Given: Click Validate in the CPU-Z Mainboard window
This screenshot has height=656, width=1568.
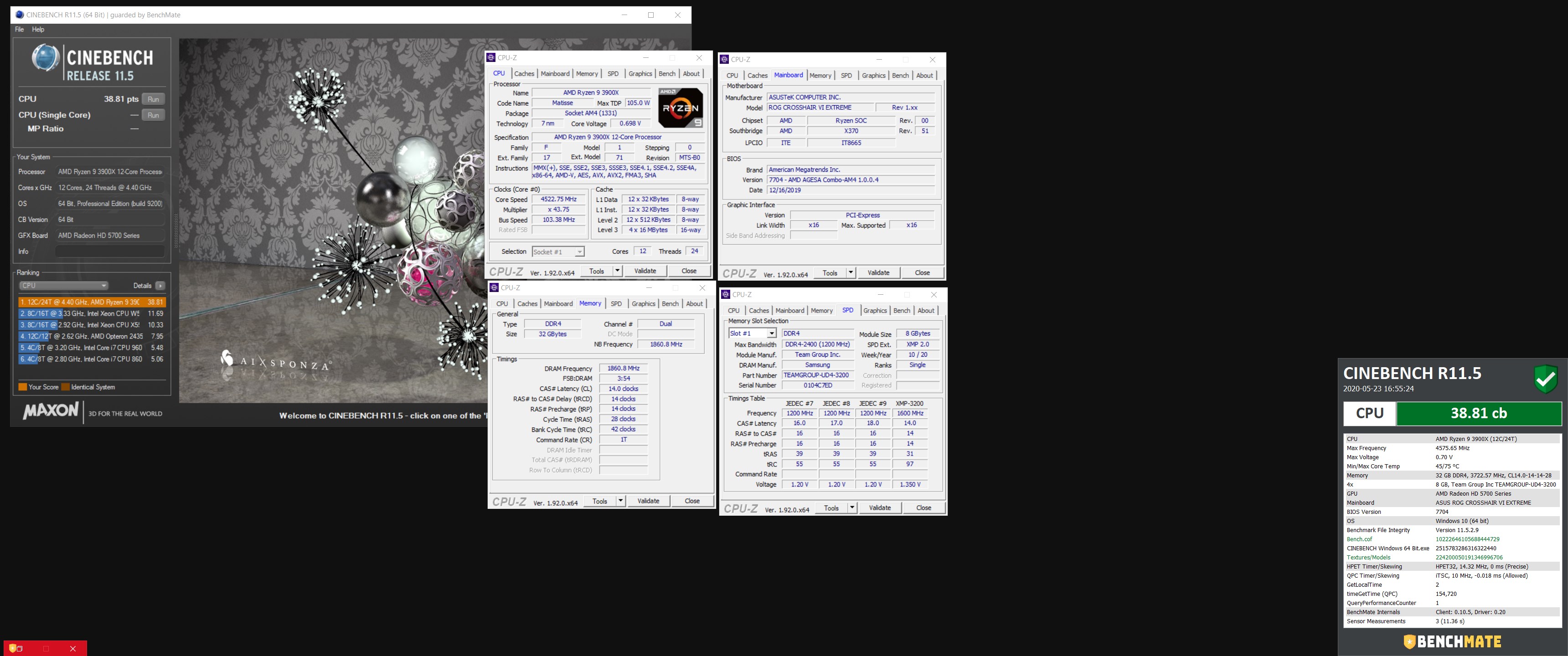Looking at the screenshot, I should pos(878,272).
